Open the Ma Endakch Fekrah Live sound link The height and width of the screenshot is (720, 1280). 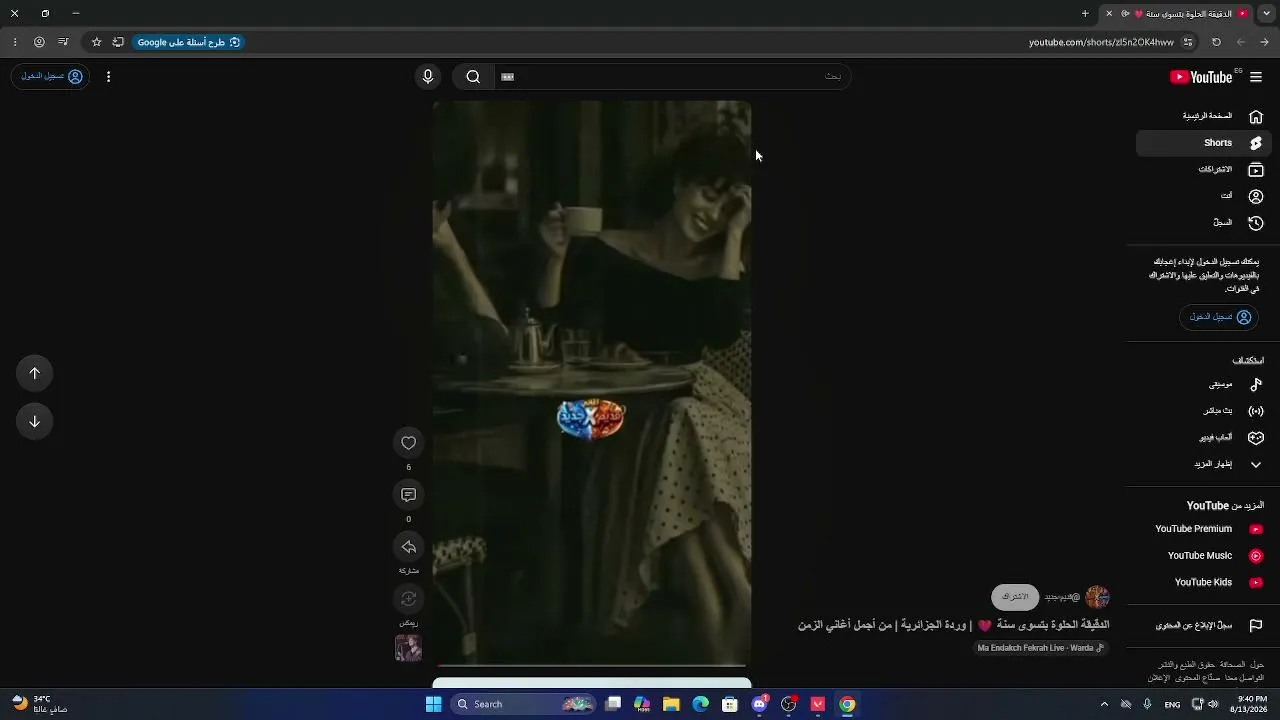pyautogui.click(x=1040, y=648)
